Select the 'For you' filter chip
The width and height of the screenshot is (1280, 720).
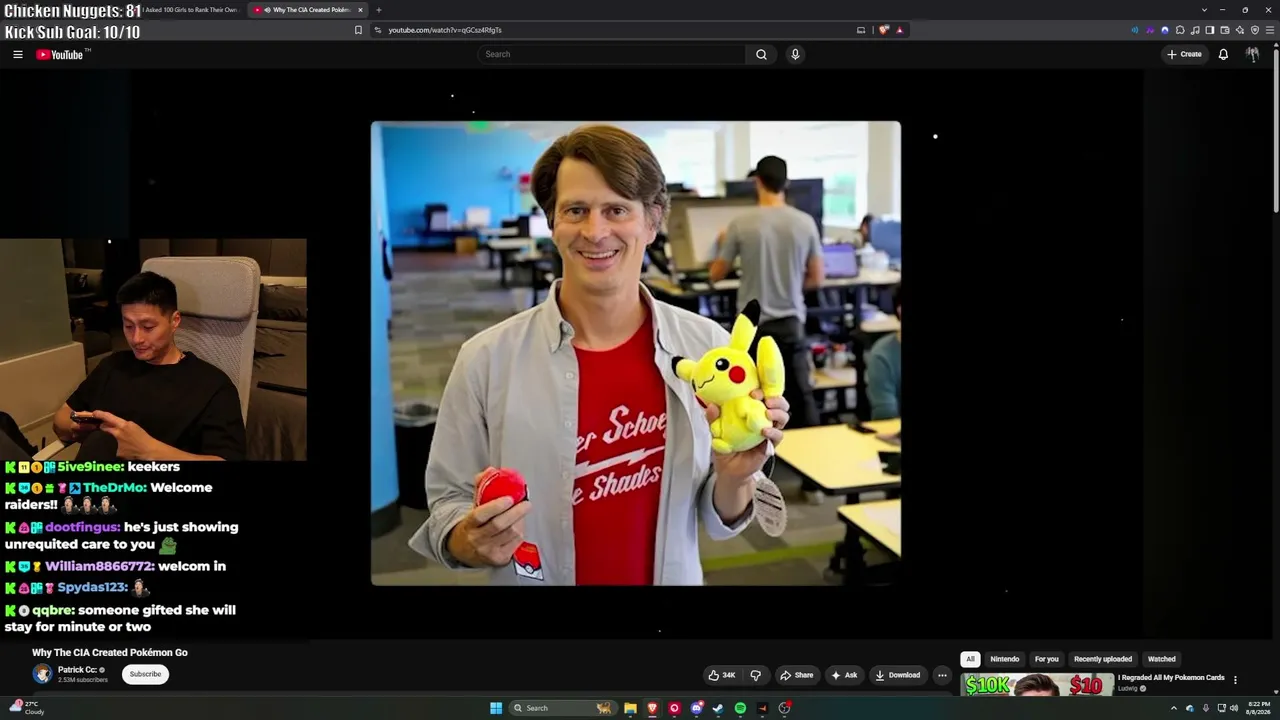[x=1046, y=659]
